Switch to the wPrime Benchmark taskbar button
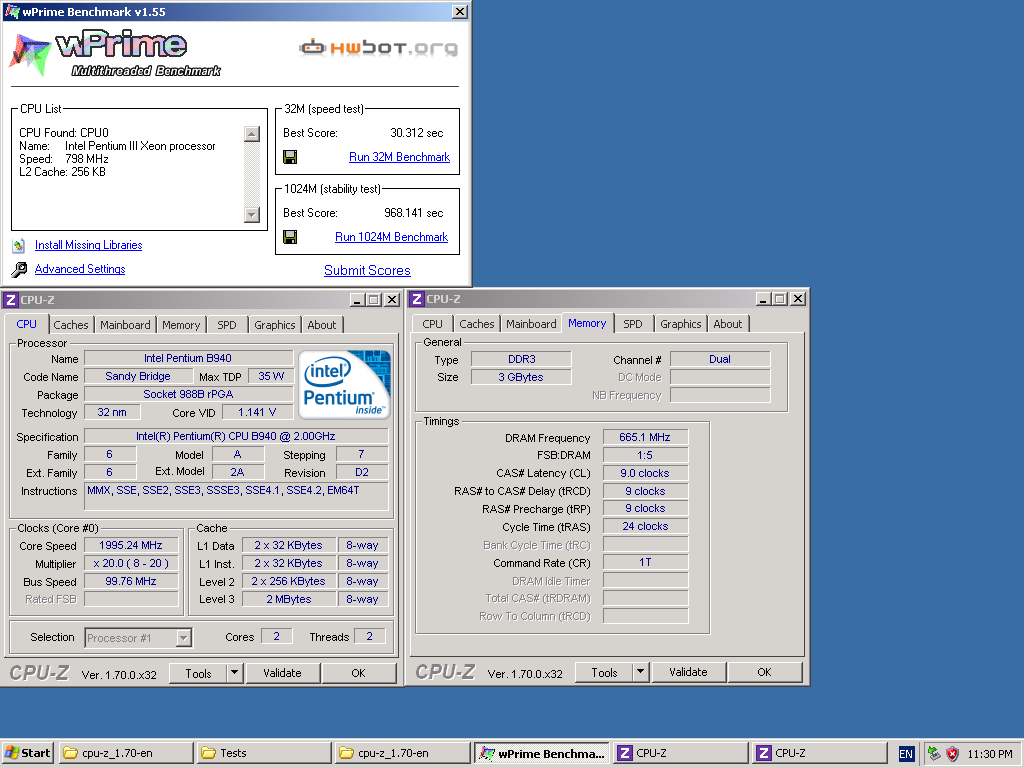The height and width of the screenshot is (768, 1024). (x=541, y=753)
